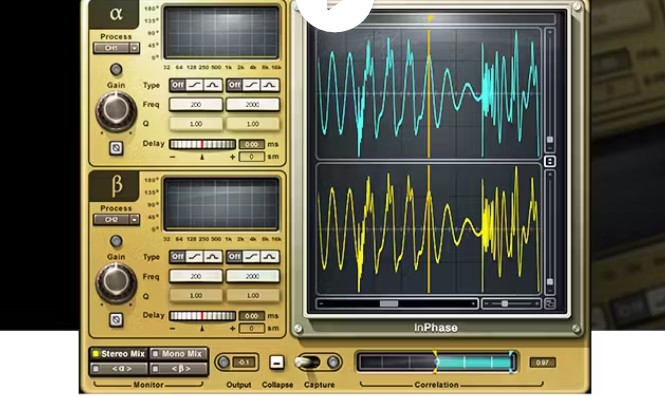Click the alpha second filter Freq field 2000

click(x=252, y=104)
